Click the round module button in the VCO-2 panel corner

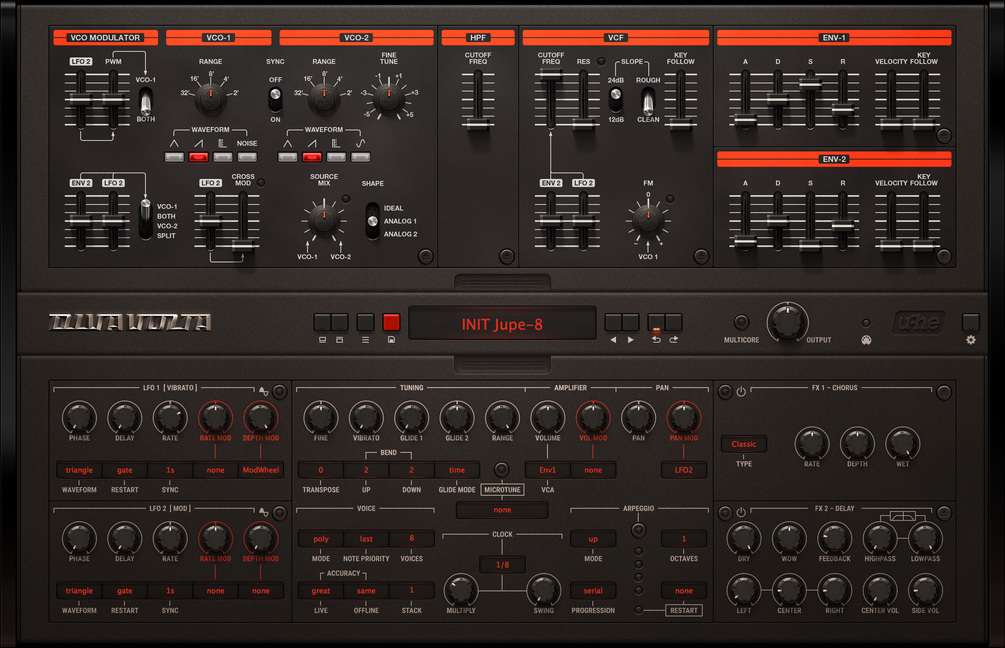[x=426, y=256]
